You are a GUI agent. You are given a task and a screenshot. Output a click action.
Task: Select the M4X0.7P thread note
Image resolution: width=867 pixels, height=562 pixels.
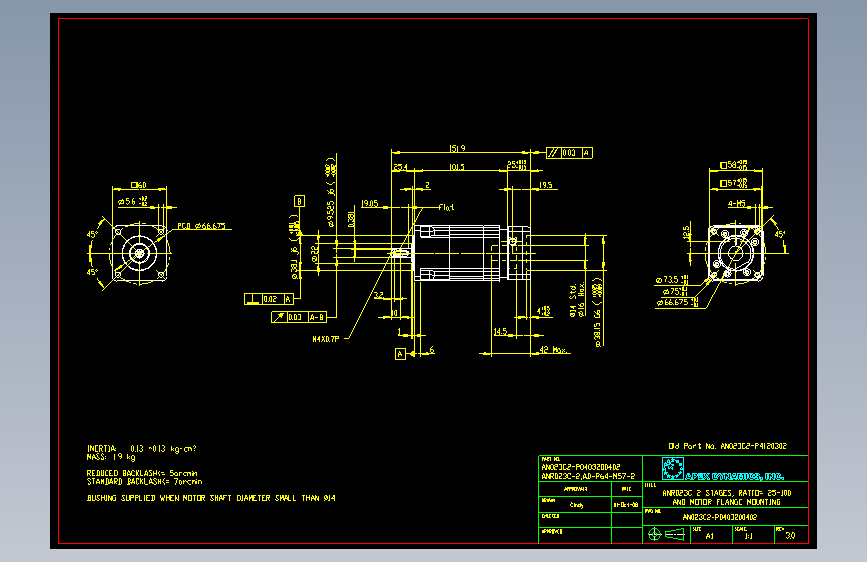coord(326,339)
